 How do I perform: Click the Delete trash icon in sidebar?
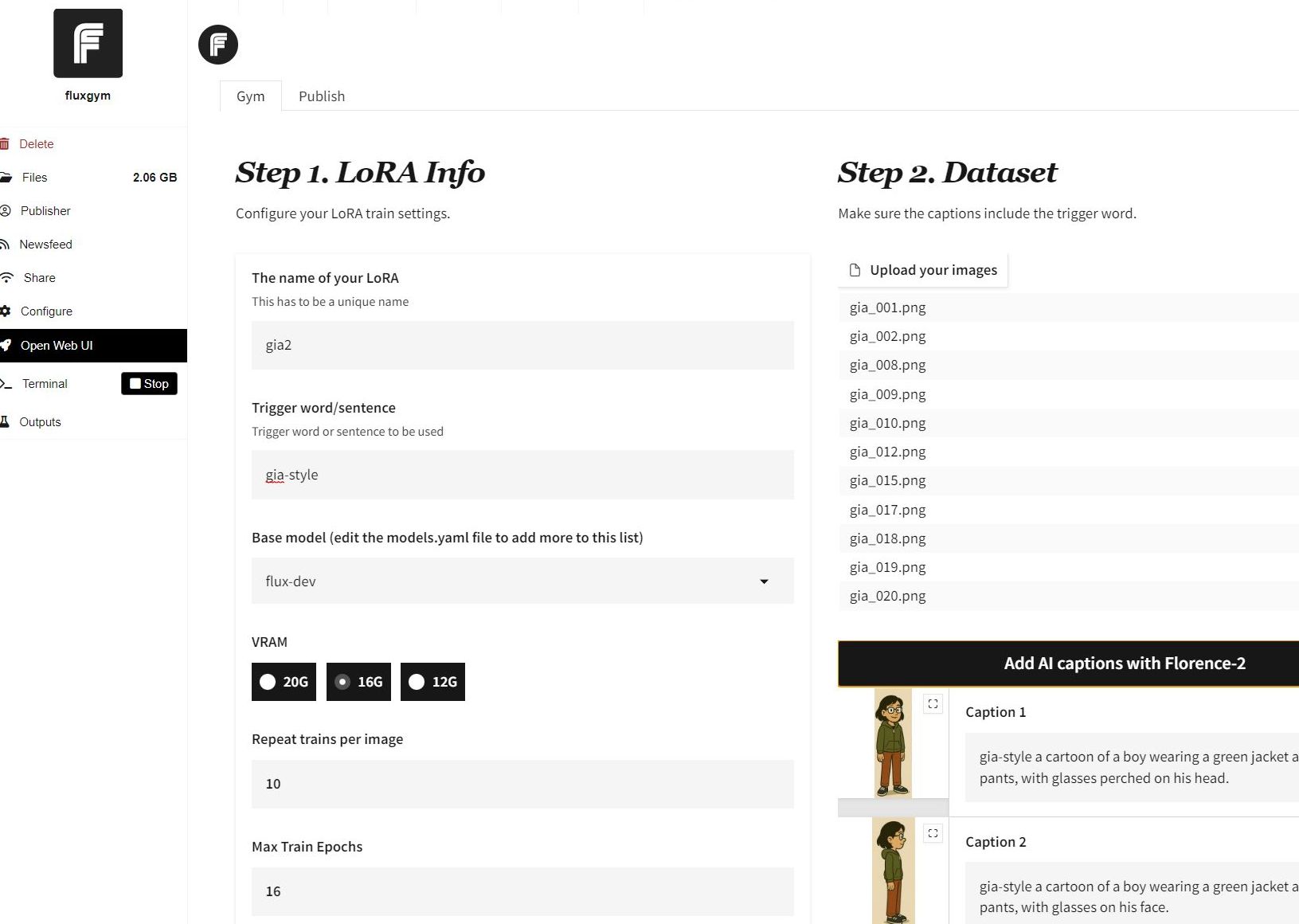coord(5,144)
